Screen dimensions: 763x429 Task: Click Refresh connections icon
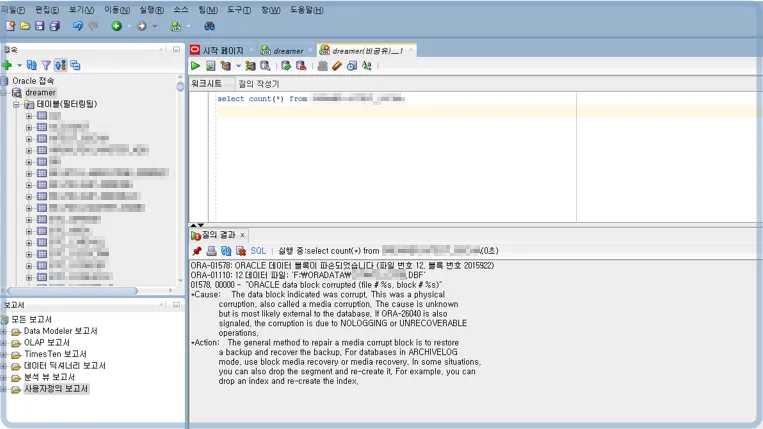click(x=32, y=65)
